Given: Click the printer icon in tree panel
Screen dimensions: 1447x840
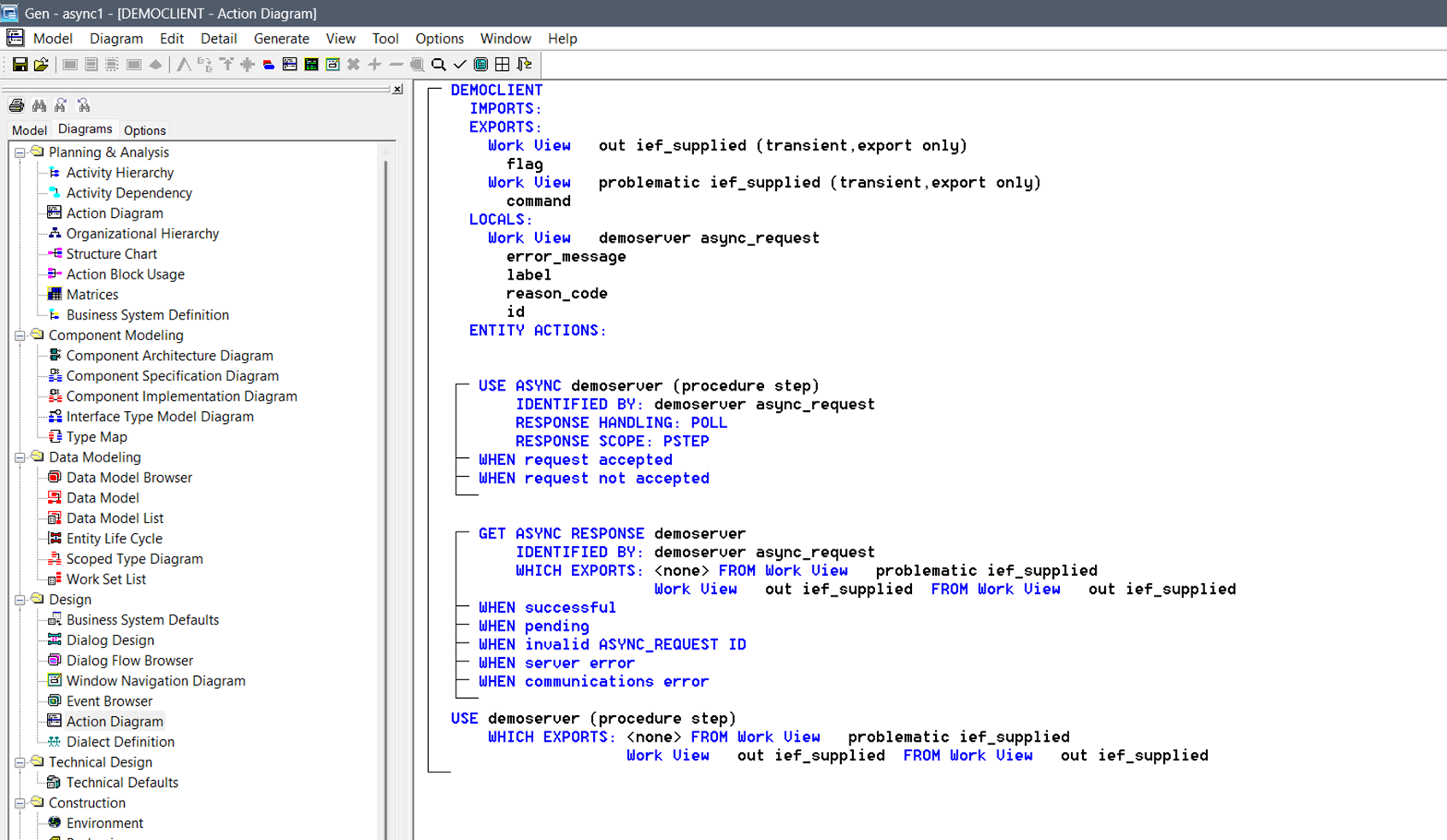Looking at the screenshot, I should 16,105.
